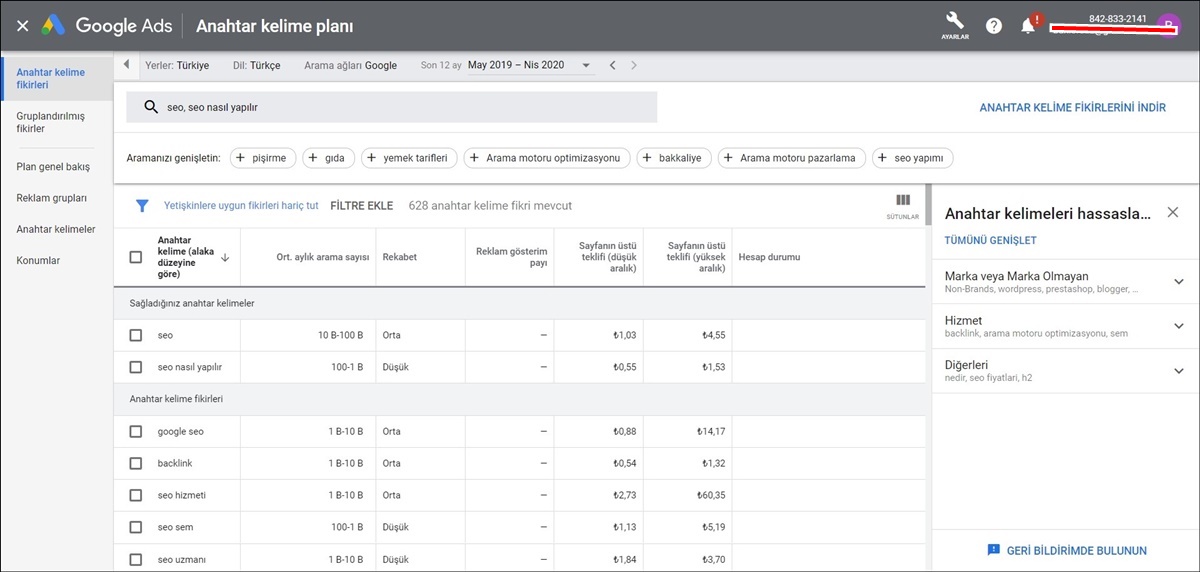Select the '₺60,35' high bid cell
Image resolution: width=1200 pixels, height=572 pixels.
(x=711, y=495)
